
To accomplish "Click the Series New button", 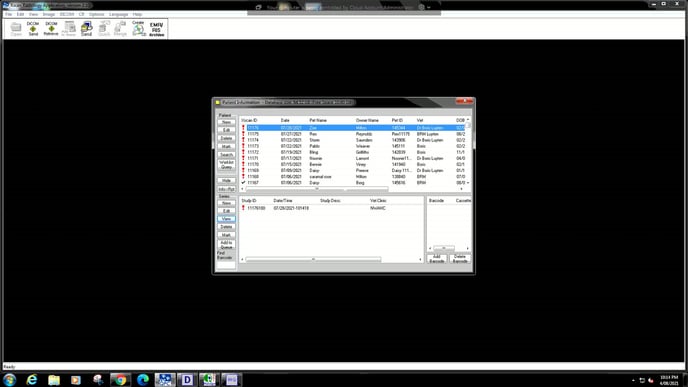I will (226, 203).
